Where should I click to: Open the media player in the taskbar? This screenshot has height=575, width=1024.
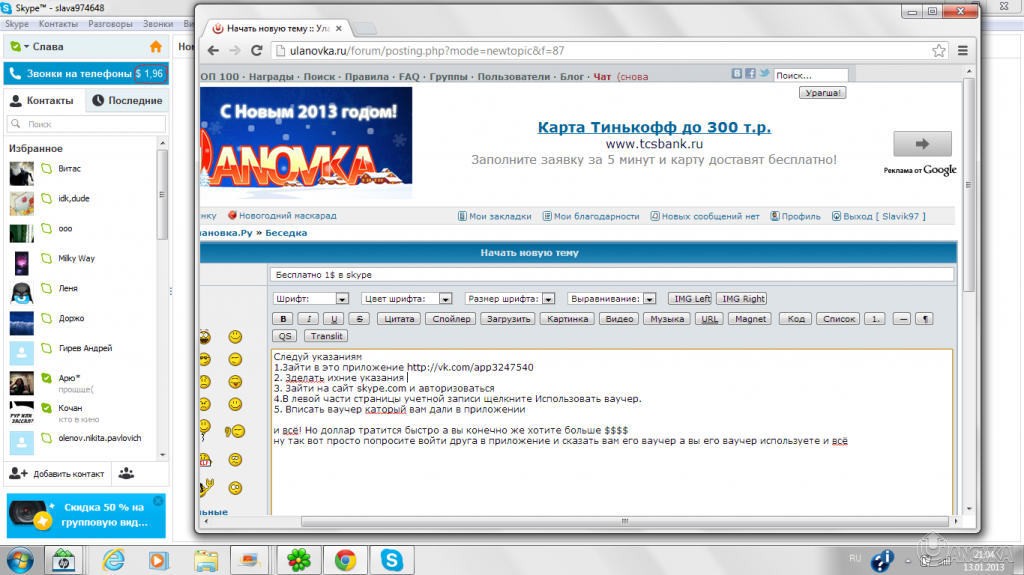158,560
